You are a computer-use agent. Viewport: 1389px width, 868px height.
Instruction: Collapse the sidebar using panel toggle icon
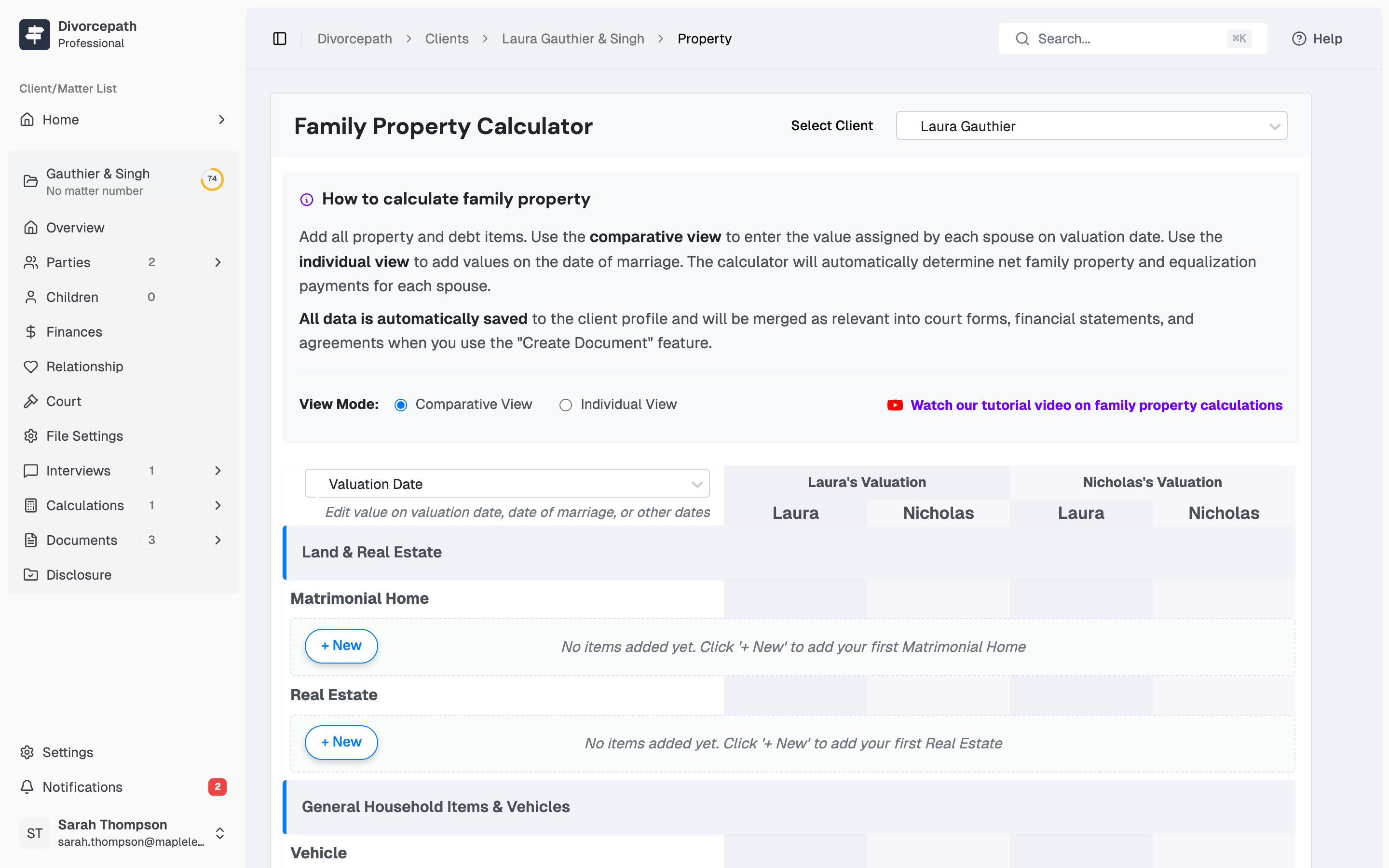tap(280, 39)
